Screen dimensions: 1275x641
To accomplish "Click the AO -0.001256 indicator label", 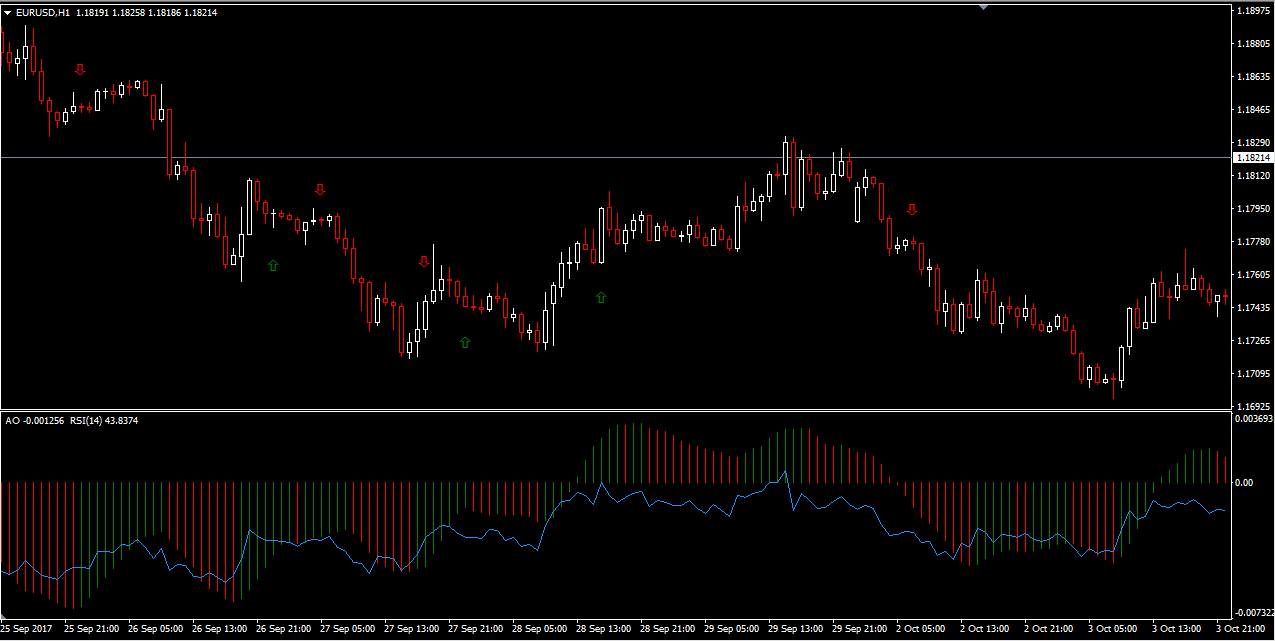I will pos(34,421).
